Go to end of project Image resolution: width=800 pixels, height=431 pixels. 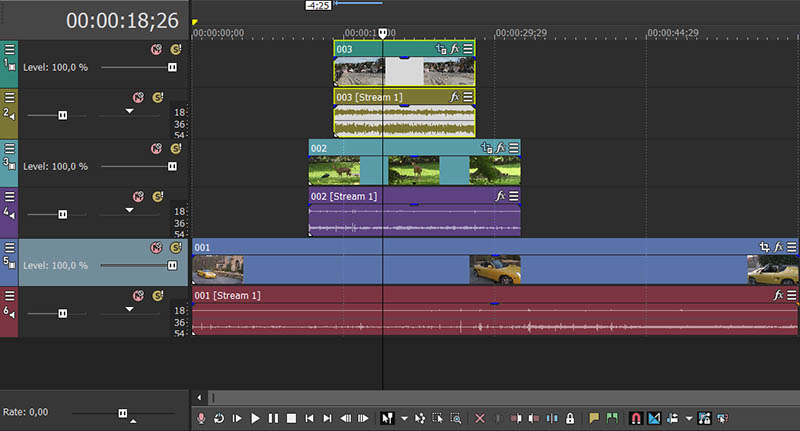coord(328,418)
